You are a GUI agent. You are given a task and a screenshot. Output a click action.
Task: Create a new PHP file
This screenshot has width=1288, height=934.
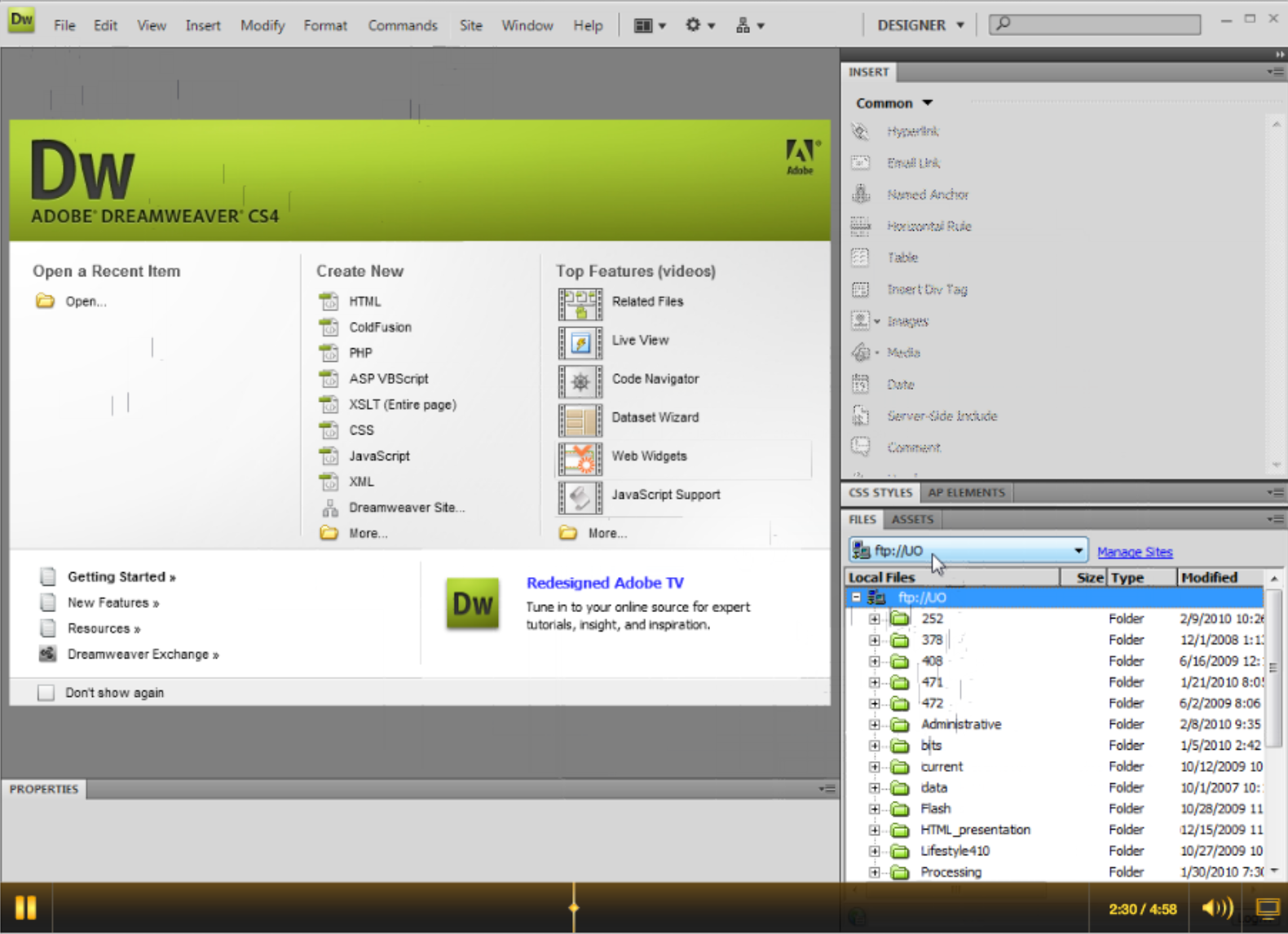pyautogui.click(x=360, y=353)
